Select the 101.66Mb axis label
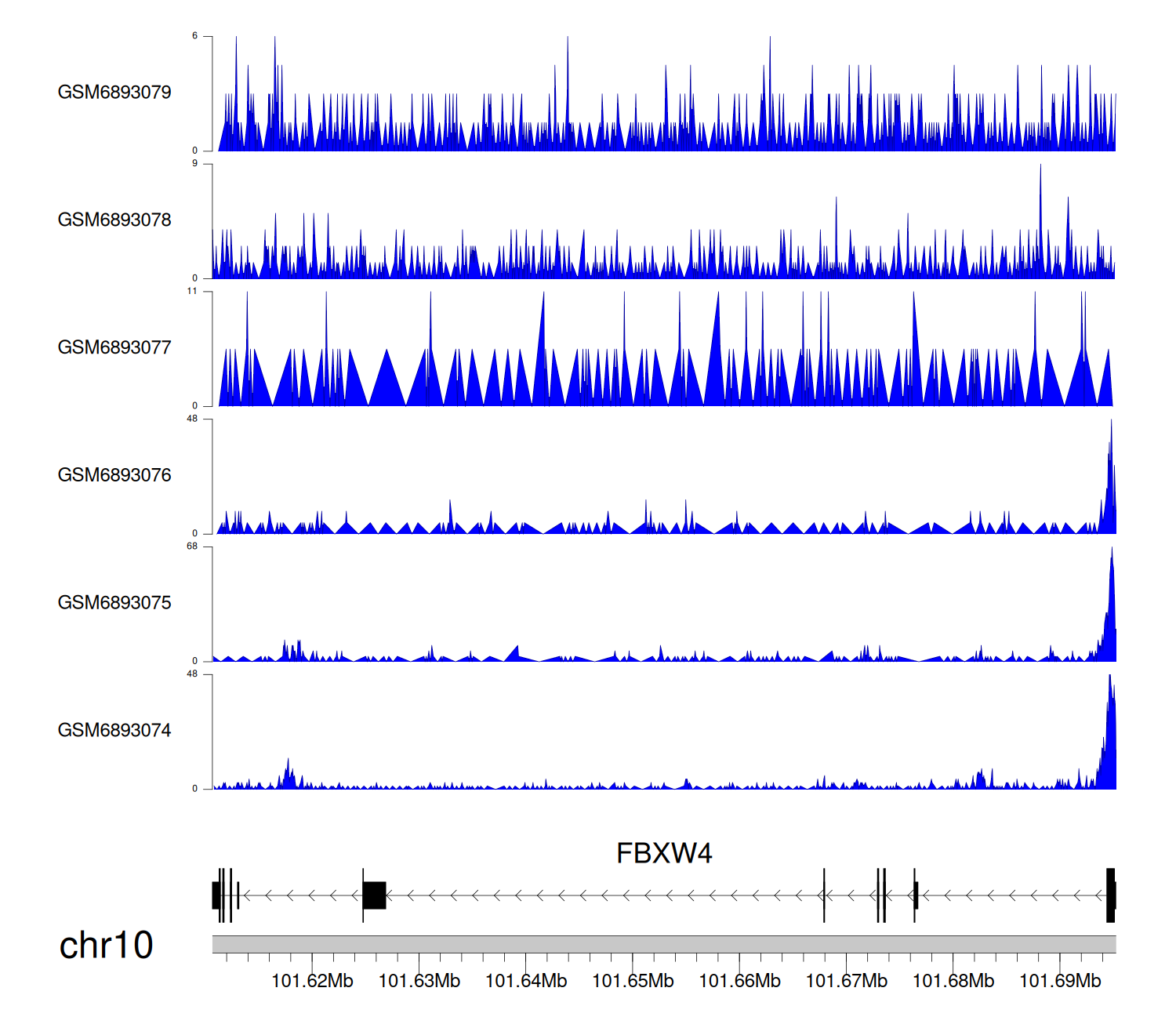The image size is (1176, 1035). pyautogui.click(x=739, y=982)
